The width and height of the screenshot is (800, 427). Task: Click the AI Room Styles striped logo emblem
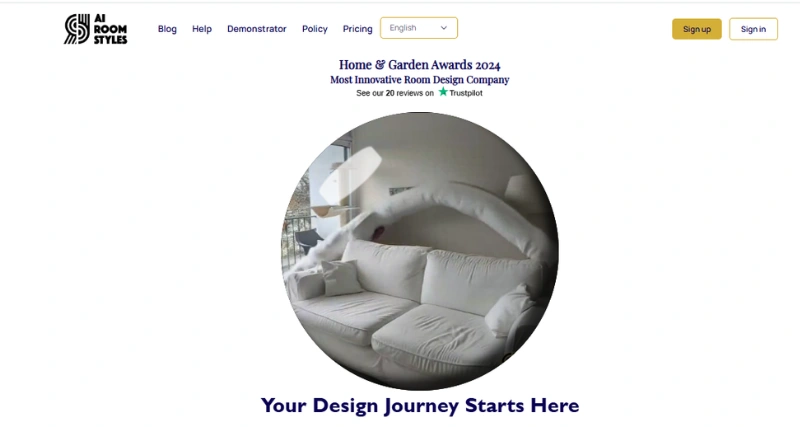click(77, 29)
